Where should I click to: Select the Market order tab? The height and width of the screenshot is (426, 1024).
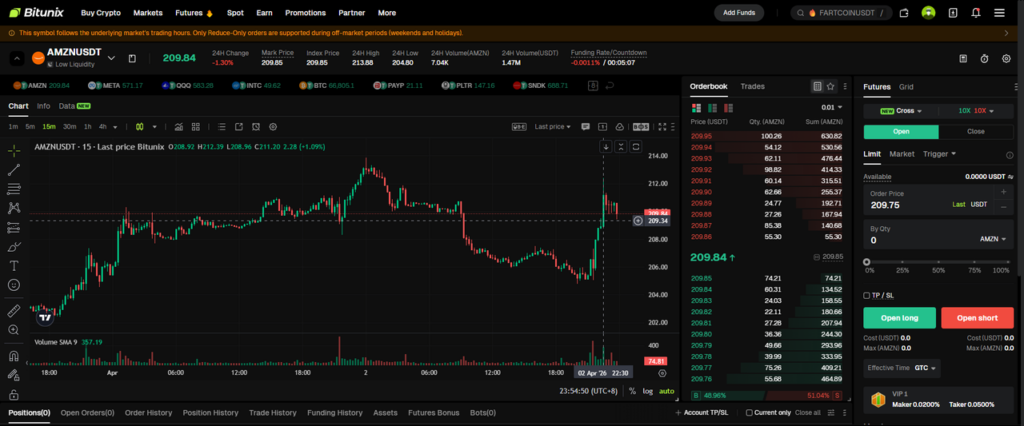pos(902,154)
